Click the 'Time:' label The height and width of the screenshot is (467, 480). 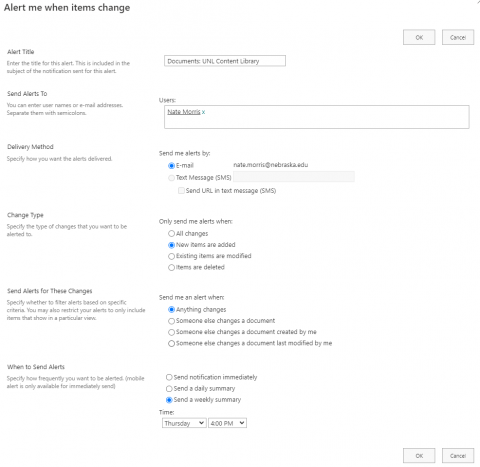point(166,412)
